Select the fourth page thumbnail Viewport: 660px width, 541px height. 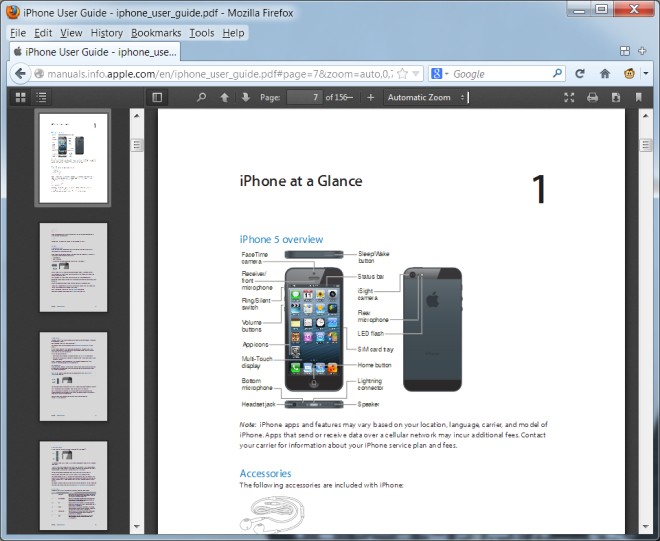pos(73,485)
